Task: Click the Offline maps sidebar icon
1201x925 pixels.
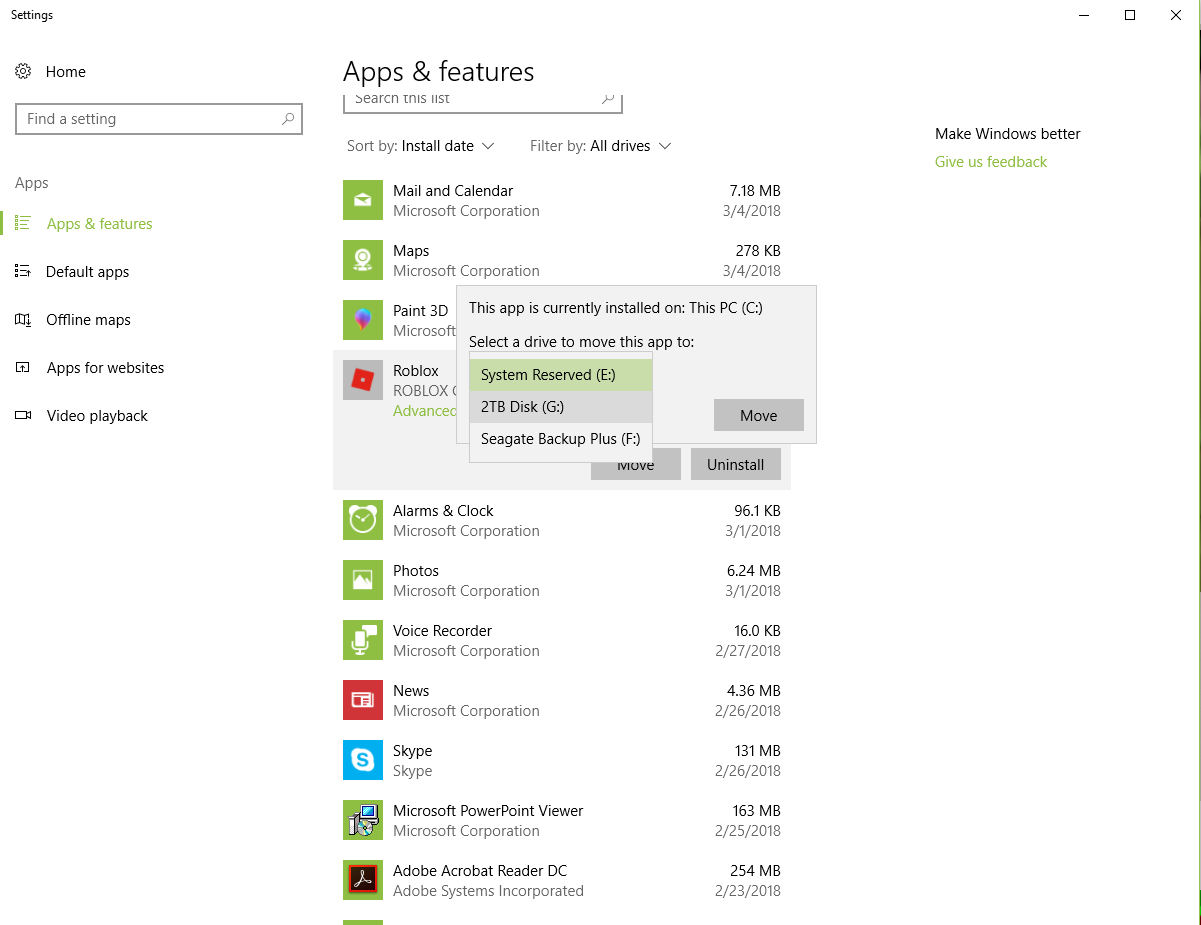Action: click(23, 320)
